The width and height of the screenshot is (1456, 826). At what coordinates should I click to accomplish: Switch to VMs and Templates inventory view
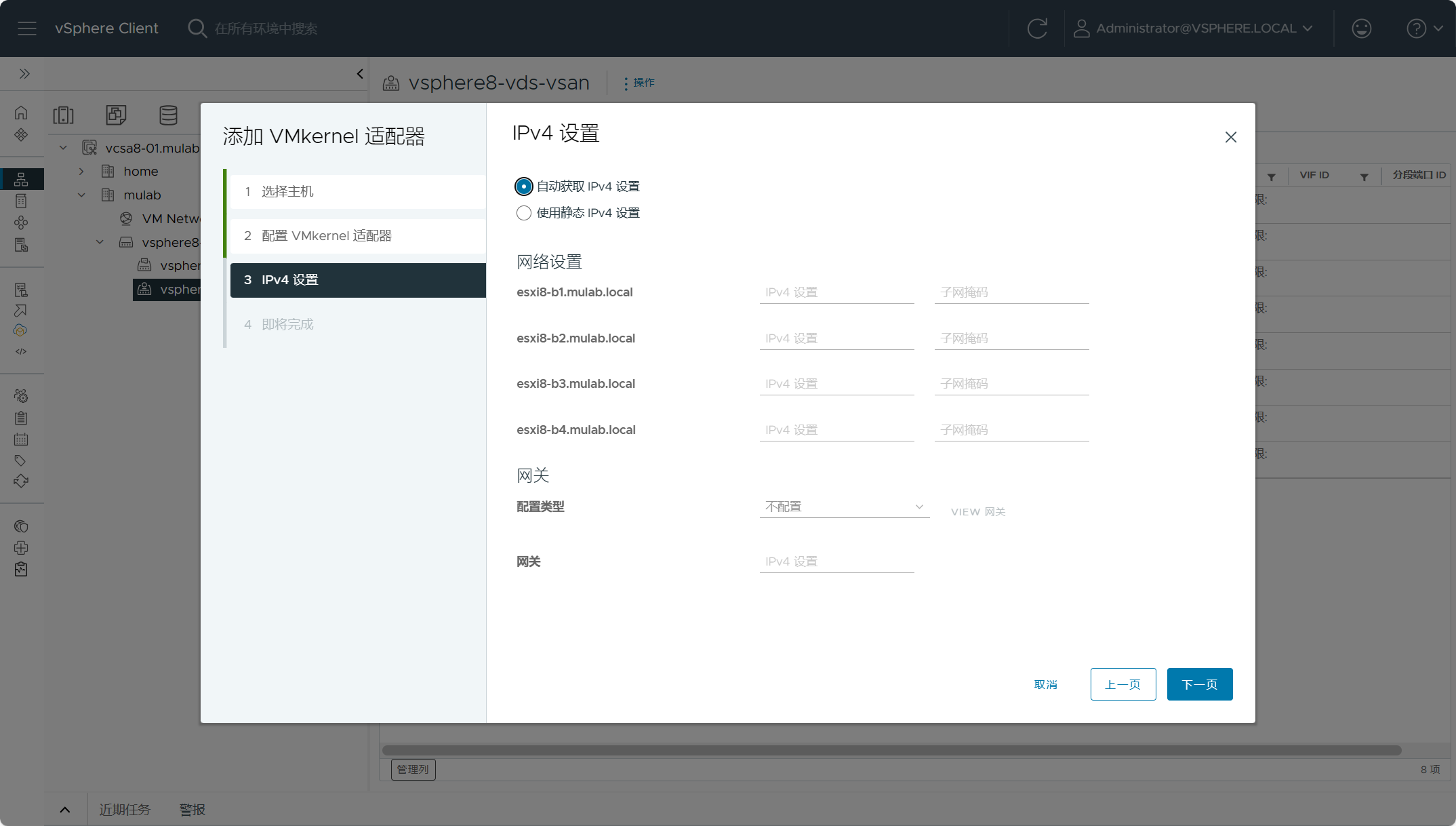tap(116, 115)
